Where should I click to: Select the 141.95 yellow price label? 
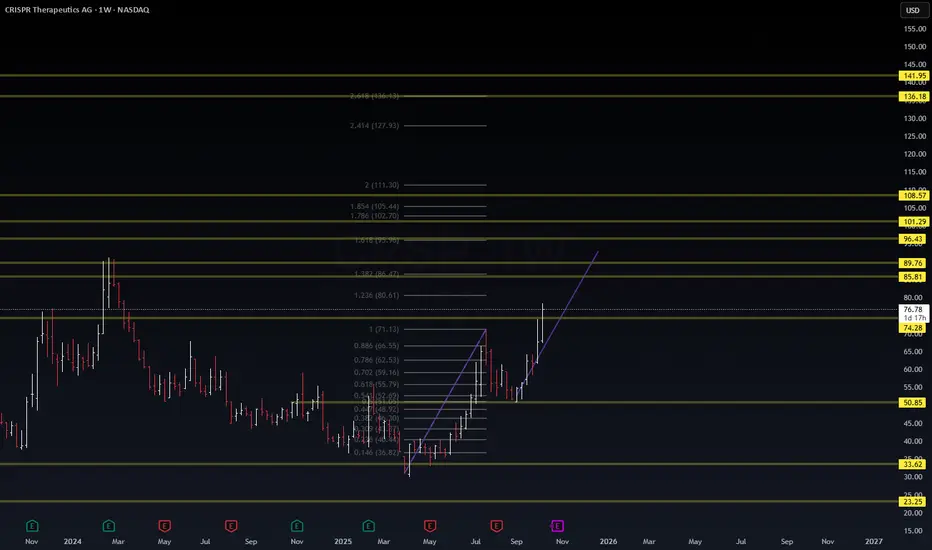point(914,76)
